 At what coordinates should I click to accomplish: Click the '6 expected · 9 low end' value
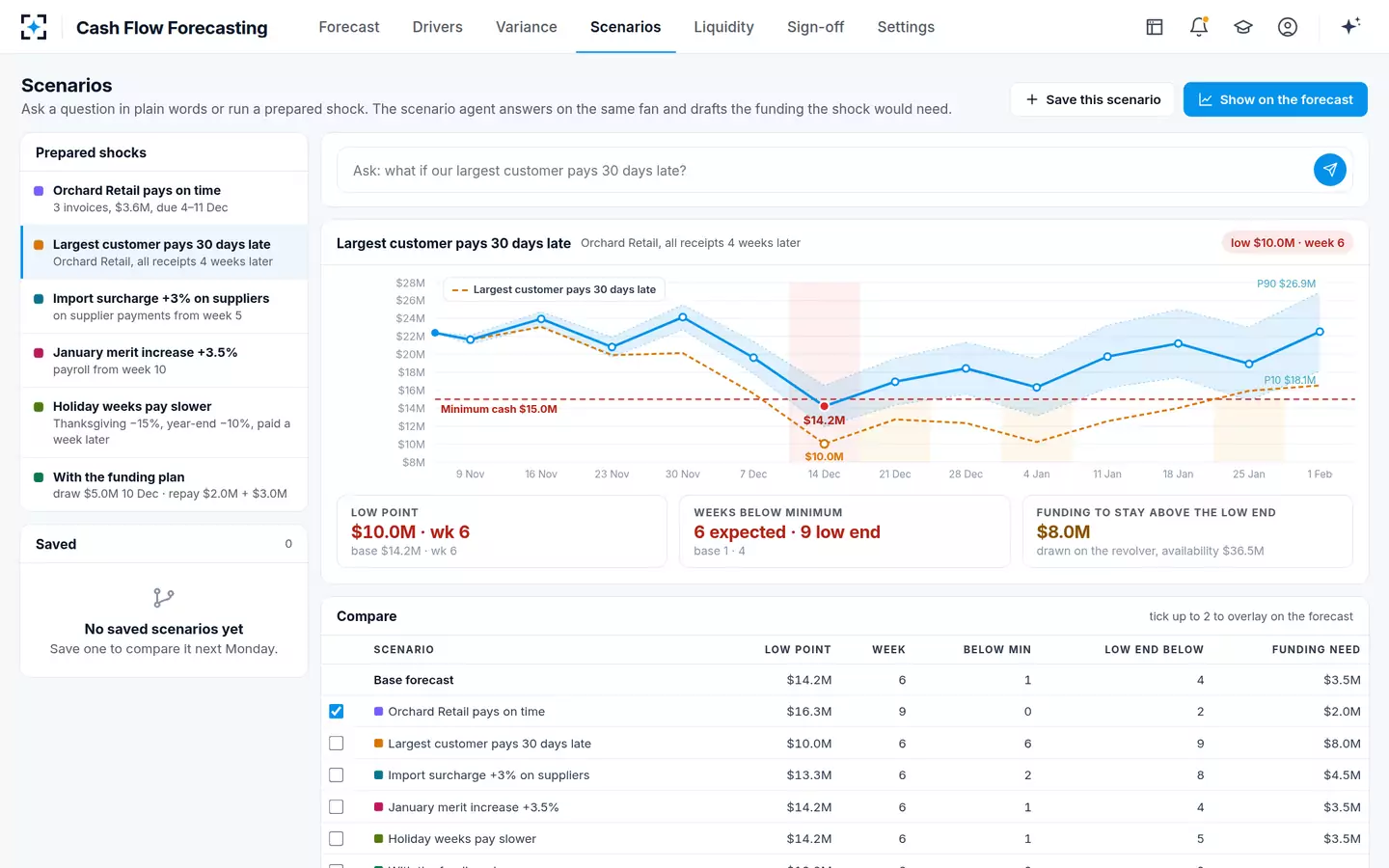[x=787, y=532]
